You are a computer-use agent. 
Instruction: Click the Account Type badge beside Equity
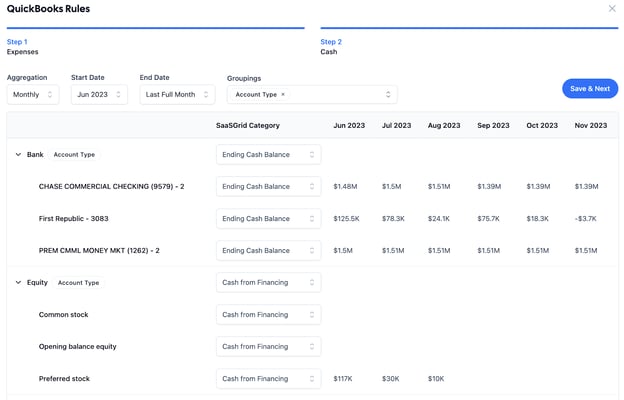[x=78, y=282]
